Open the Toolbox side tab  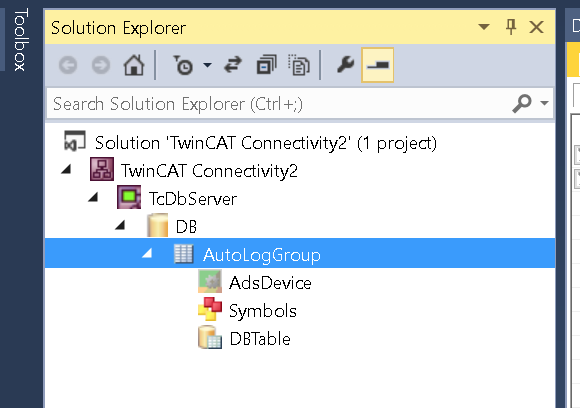click(x=21, y=40)
